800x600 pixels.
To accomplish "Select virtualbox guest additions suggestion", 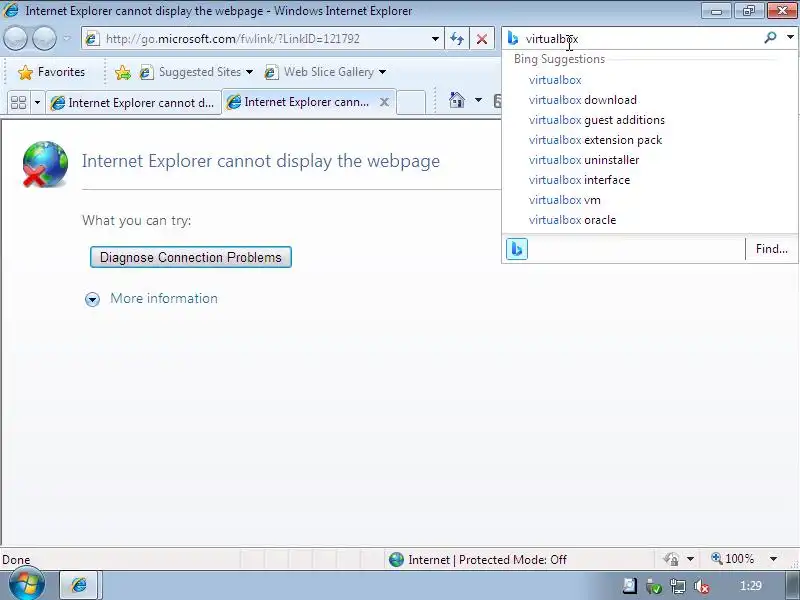I will coord(596,120).
